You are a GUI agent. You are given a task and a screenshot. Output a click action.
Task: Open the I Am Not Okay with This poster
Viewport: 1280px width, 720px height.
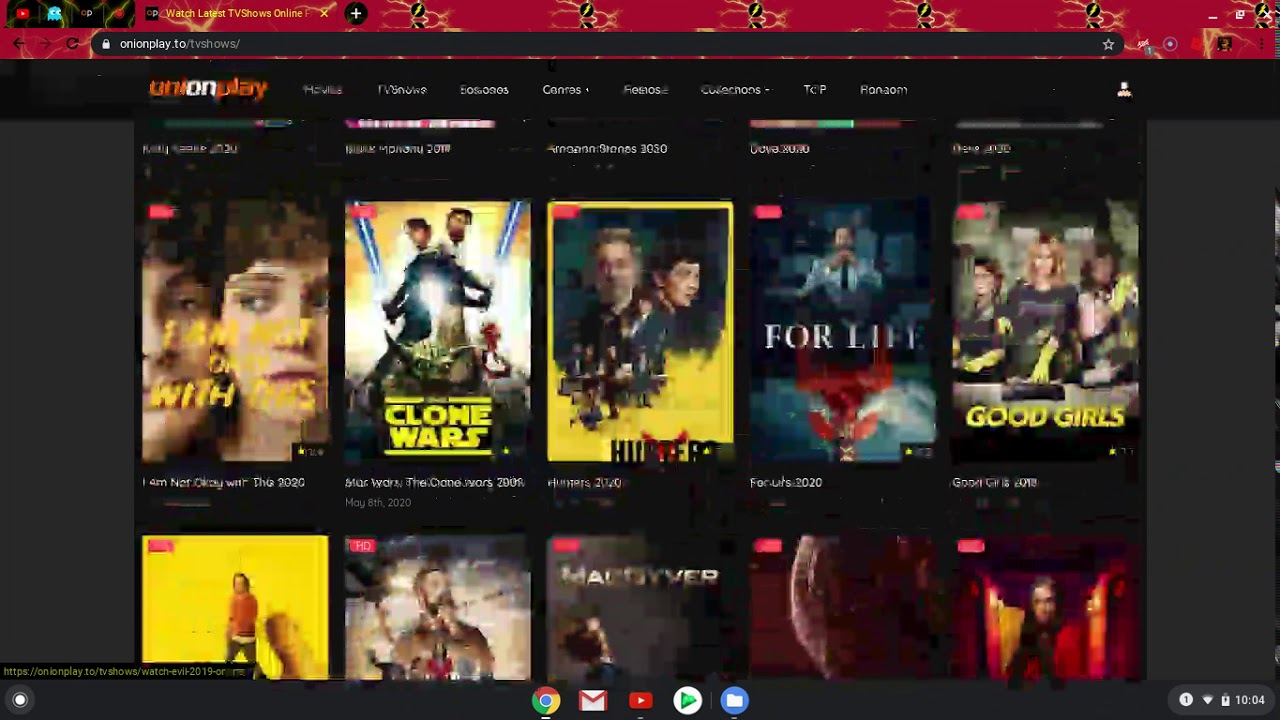tap(235, 331)
